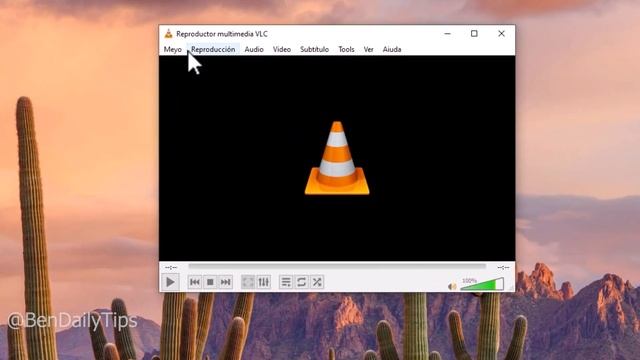Toggle fullscreen video mode
The width and height of the screenshot is (640, 360).
pos(248,282)
